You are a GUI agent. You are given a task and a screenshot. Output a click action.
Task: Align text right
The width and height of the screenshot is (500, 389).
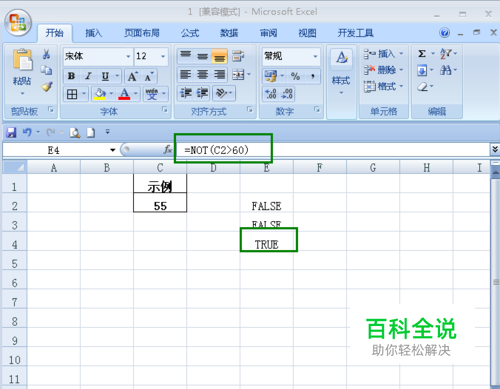[x=219, y=74]
